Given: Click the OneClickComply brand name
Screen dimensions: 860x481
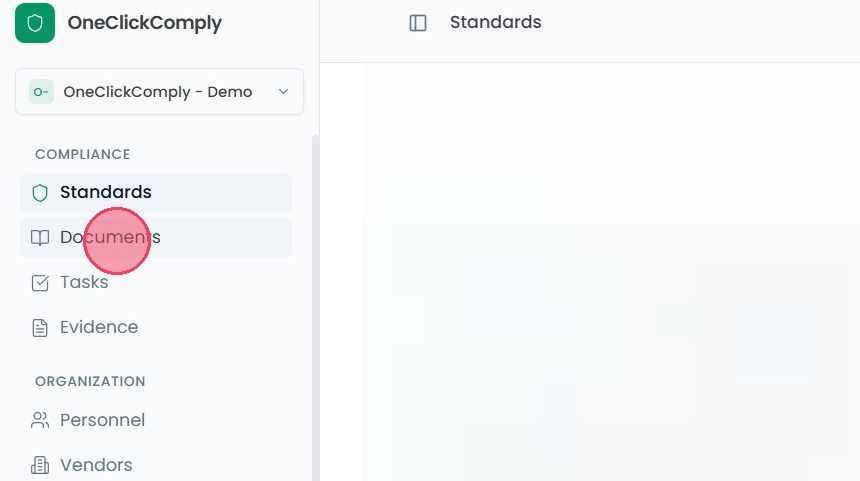Looking at the screenshot, I should pyautogui.click(x=145, y=23).
